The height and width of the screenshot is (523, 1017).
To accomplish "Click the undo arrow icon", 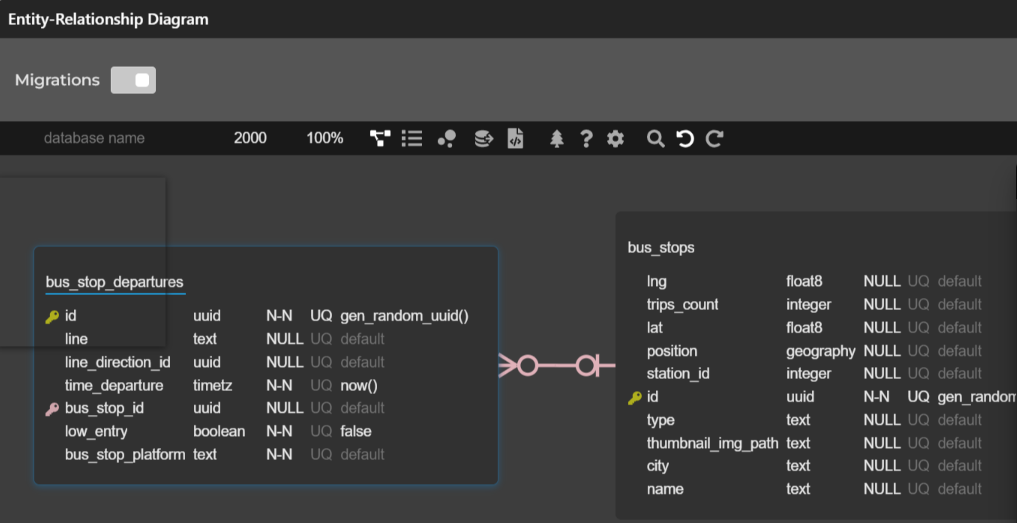I will point(685,139).
